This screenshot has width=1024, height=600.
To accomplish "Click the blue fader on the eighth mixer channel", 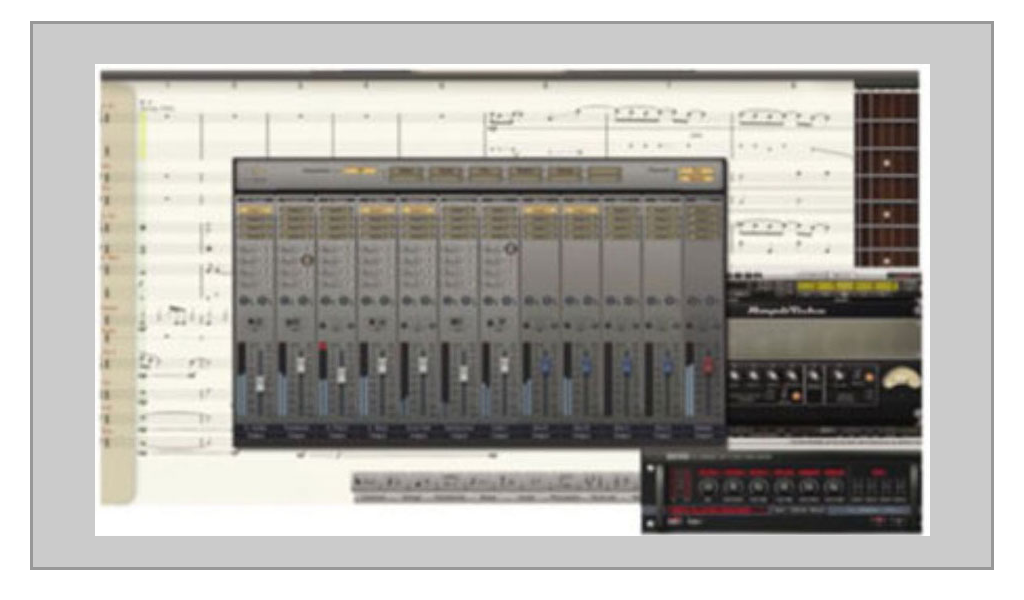I will coord(546,366).
